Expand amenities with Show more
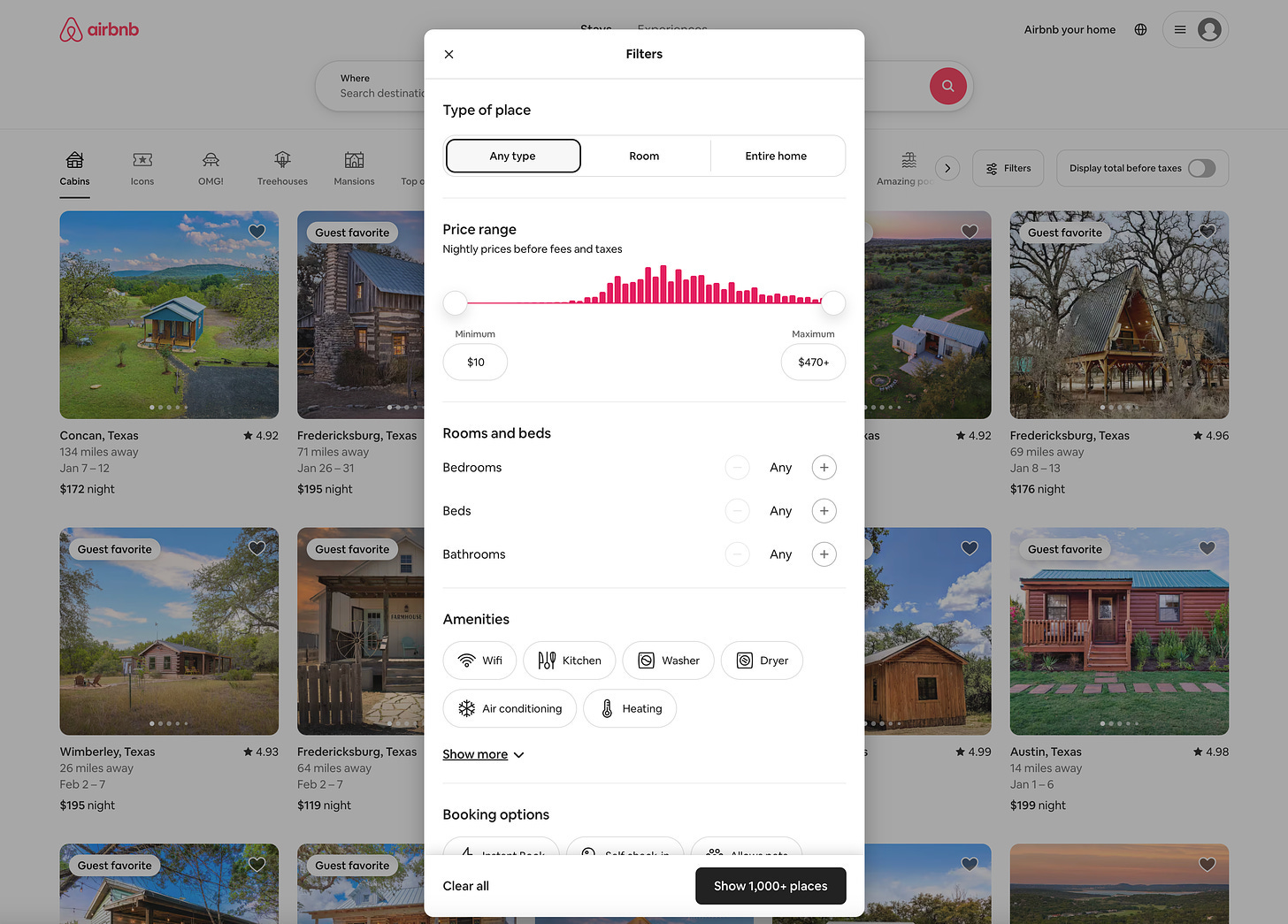Image resolution: width=1288 pixels, height=924 pixels. click(483, 754)
